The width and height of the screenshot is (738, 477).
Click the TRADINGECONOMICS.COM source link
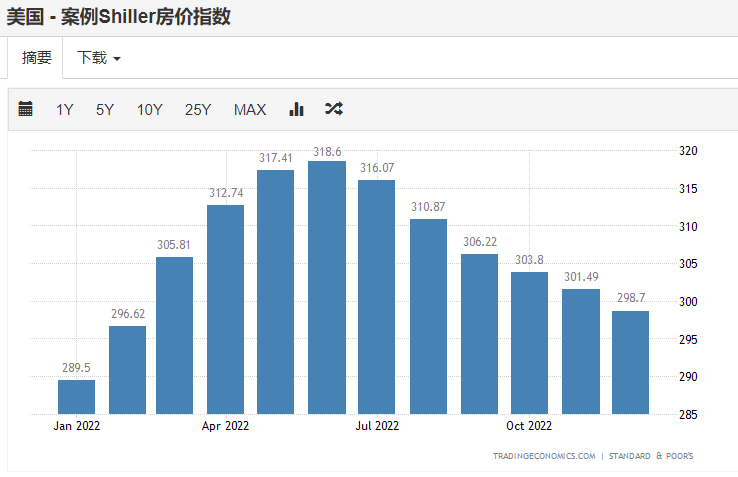coord(543,456)
